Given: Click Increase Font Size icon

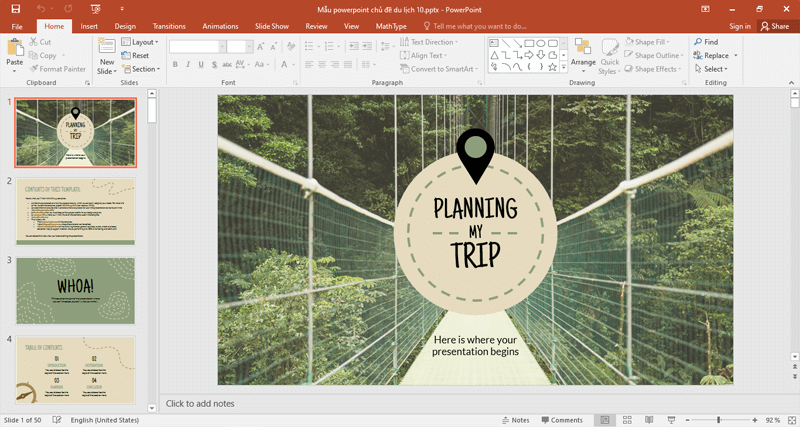Looking at the screenshot, I should point(261,47).
